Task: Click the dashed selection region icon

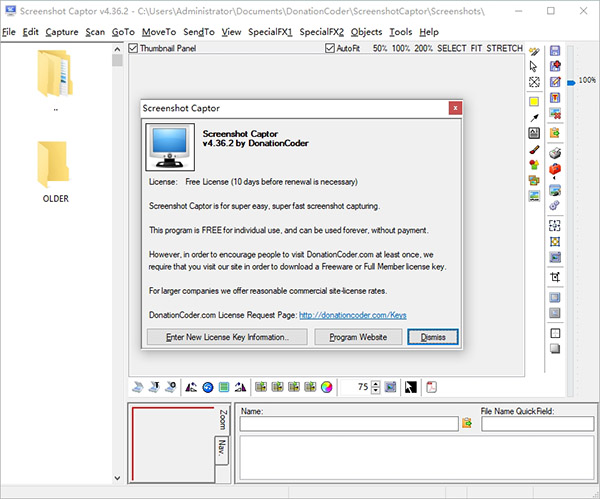Action: 555,226
